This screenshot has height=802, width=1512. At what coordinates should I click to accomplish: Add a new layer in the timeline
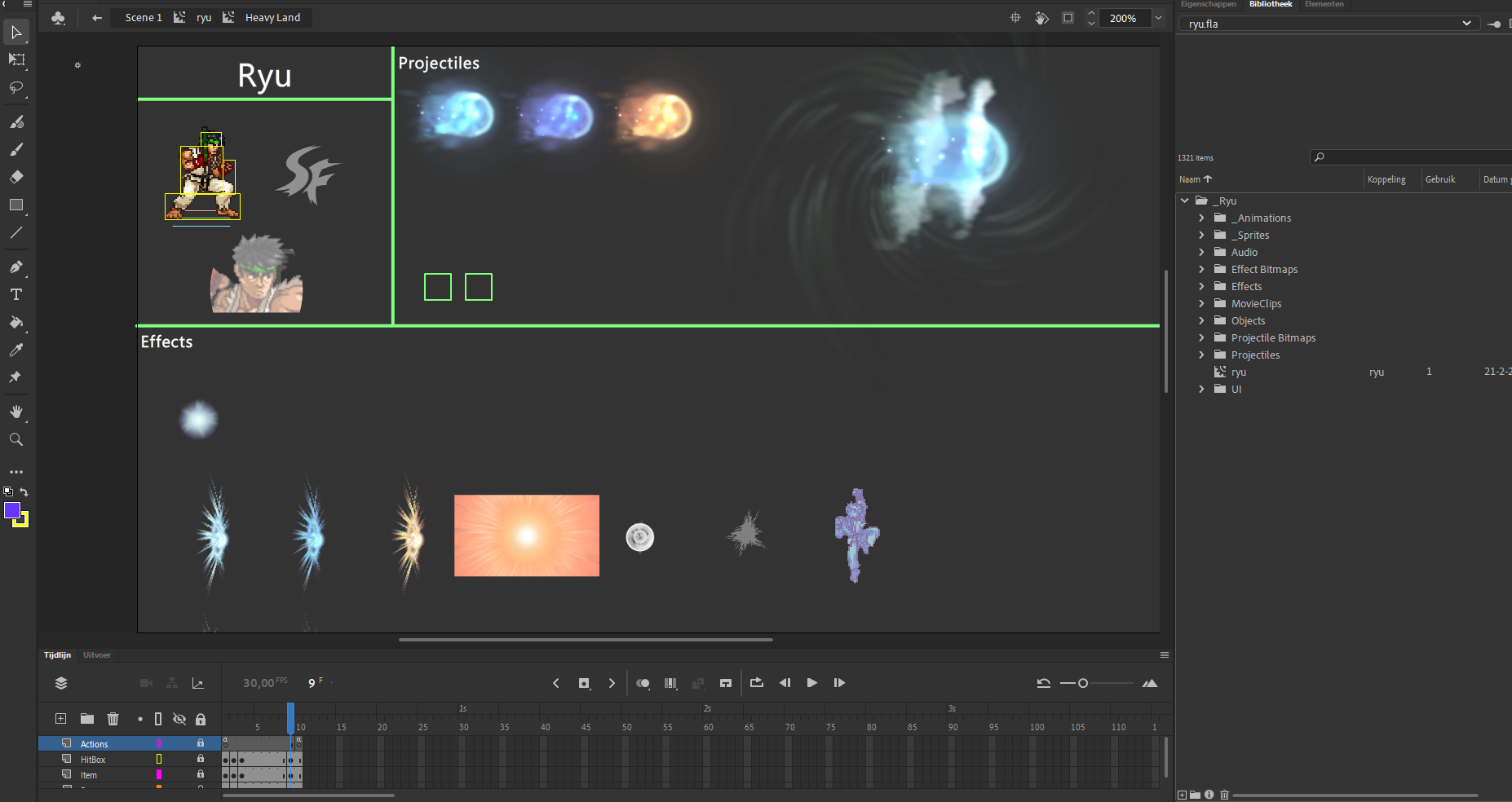coord(60,718)
